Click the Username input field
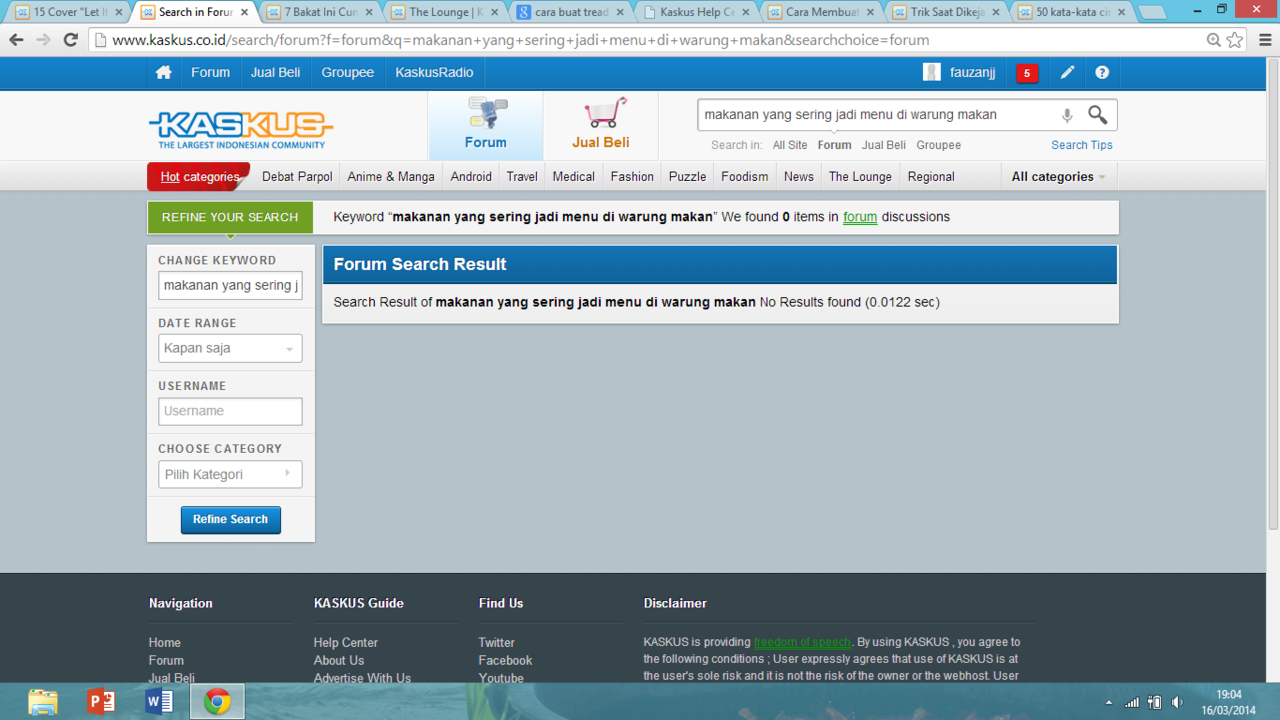 [230, 411]
